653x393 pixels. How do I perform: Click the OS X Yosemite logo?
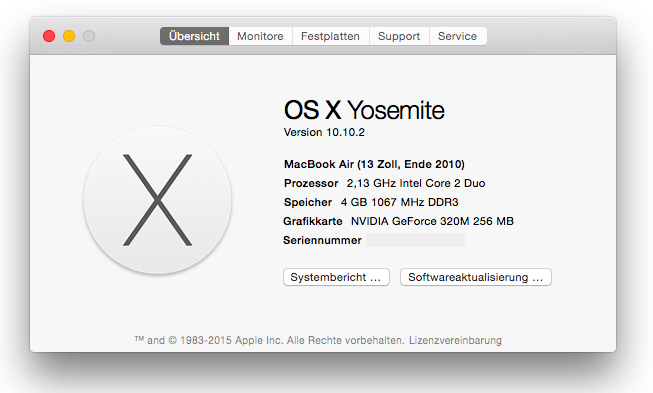(x=157, y=200)
